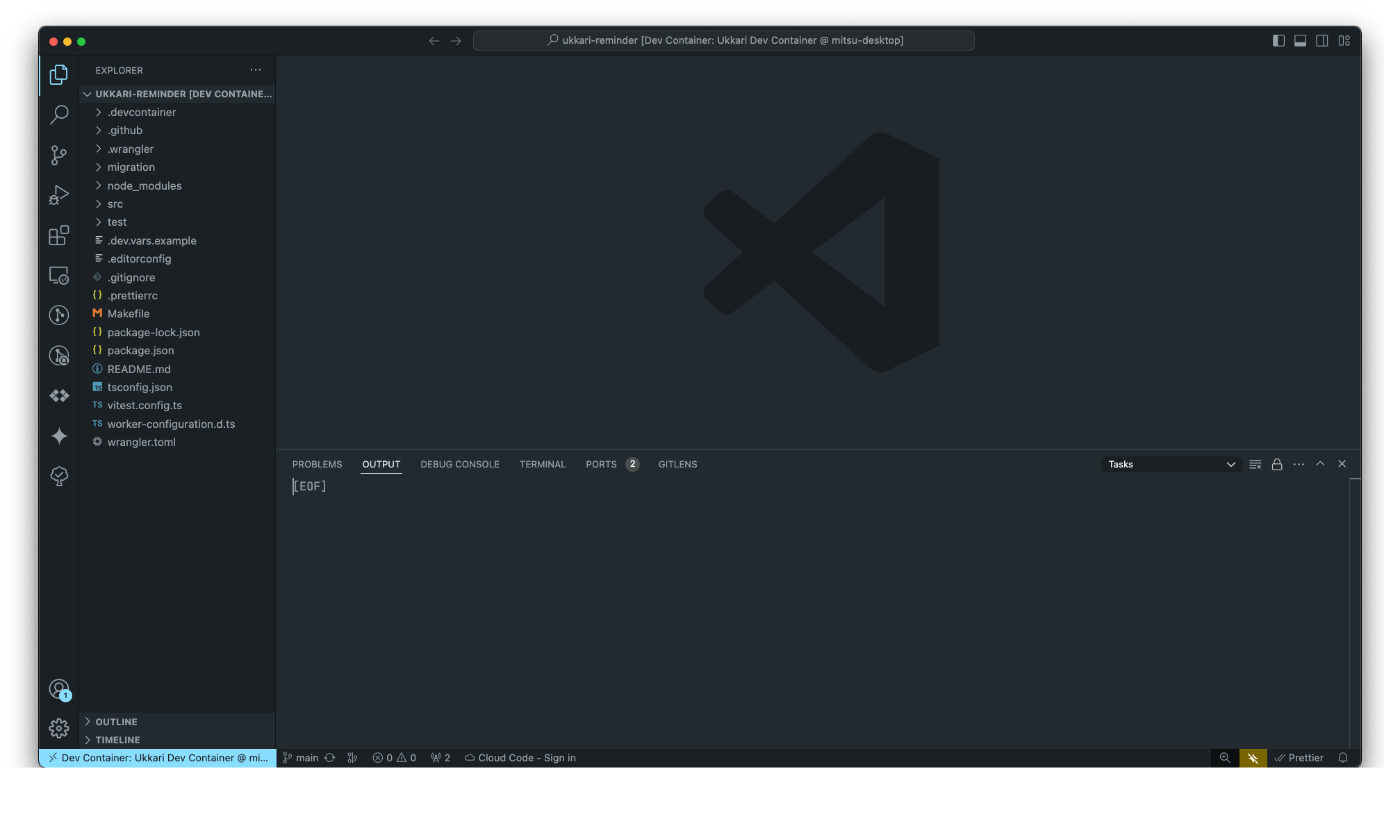Expand the node_modules folder
The height and width of the screenshot is (819, 1400).
177,186
